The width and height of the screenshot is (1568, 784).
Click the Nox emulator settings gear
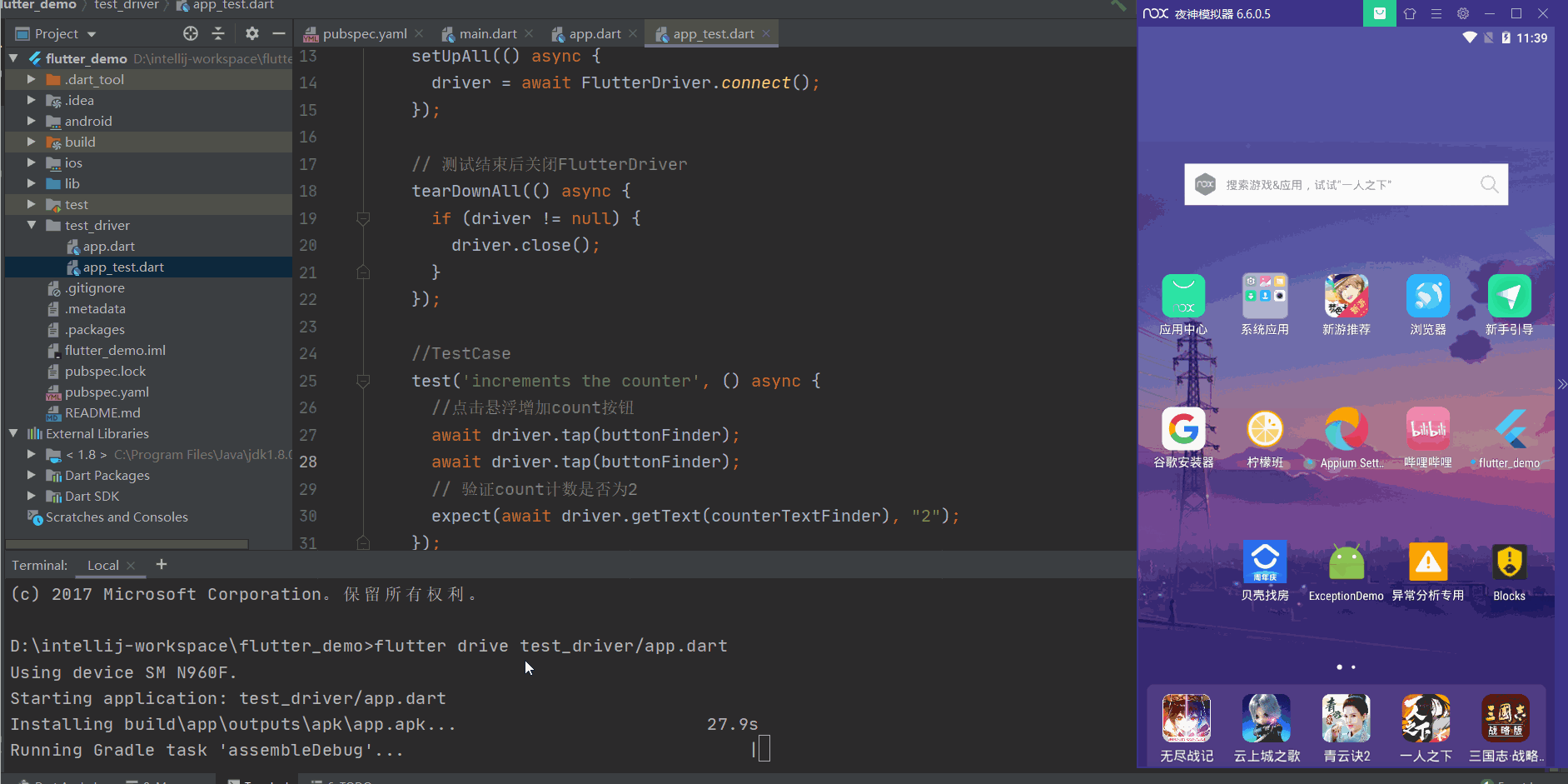(1463, 13)
